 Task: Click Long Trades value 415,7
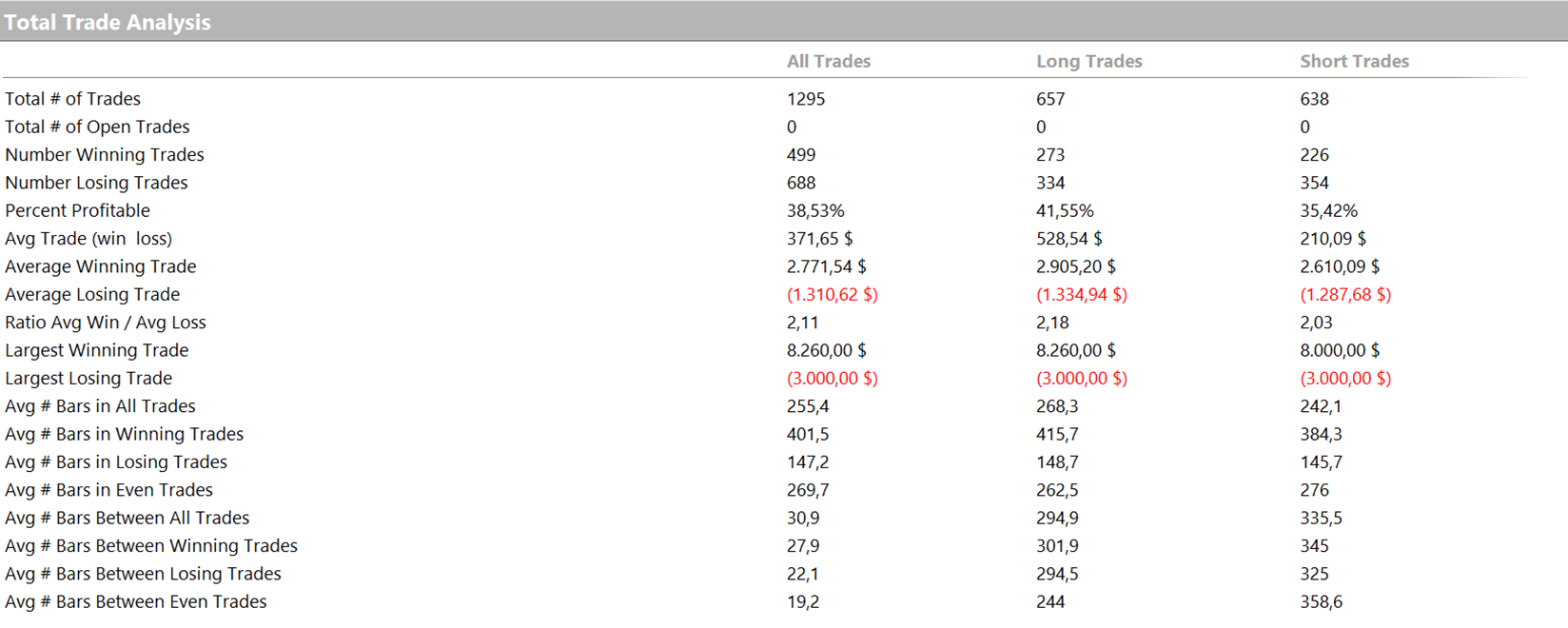click(x=1056, y=434)
